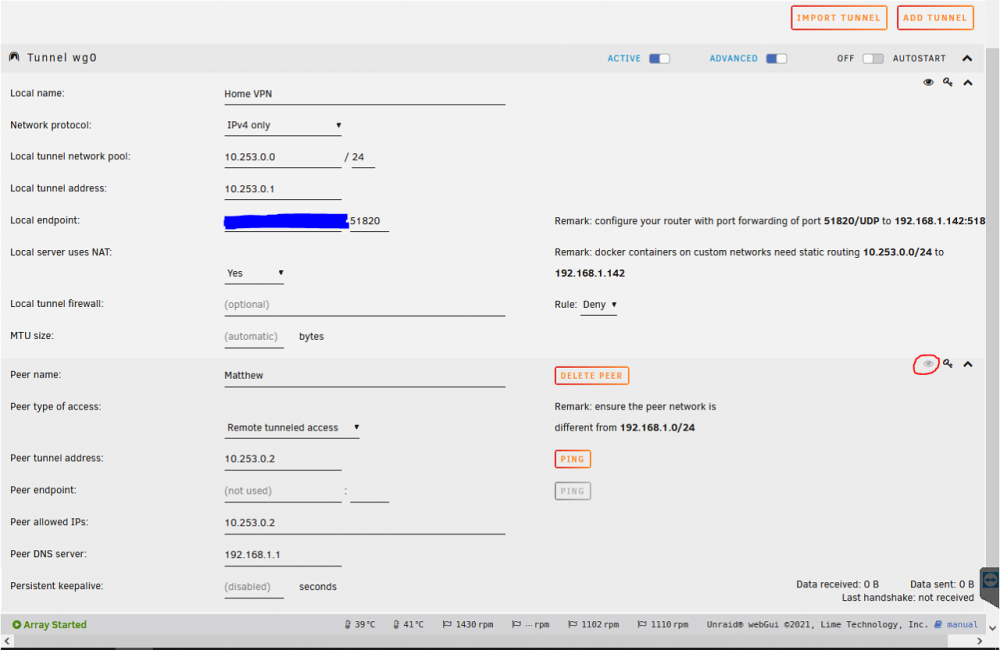
Task: Edit the Local name field Home VPN
Action: tap(364, 94)
